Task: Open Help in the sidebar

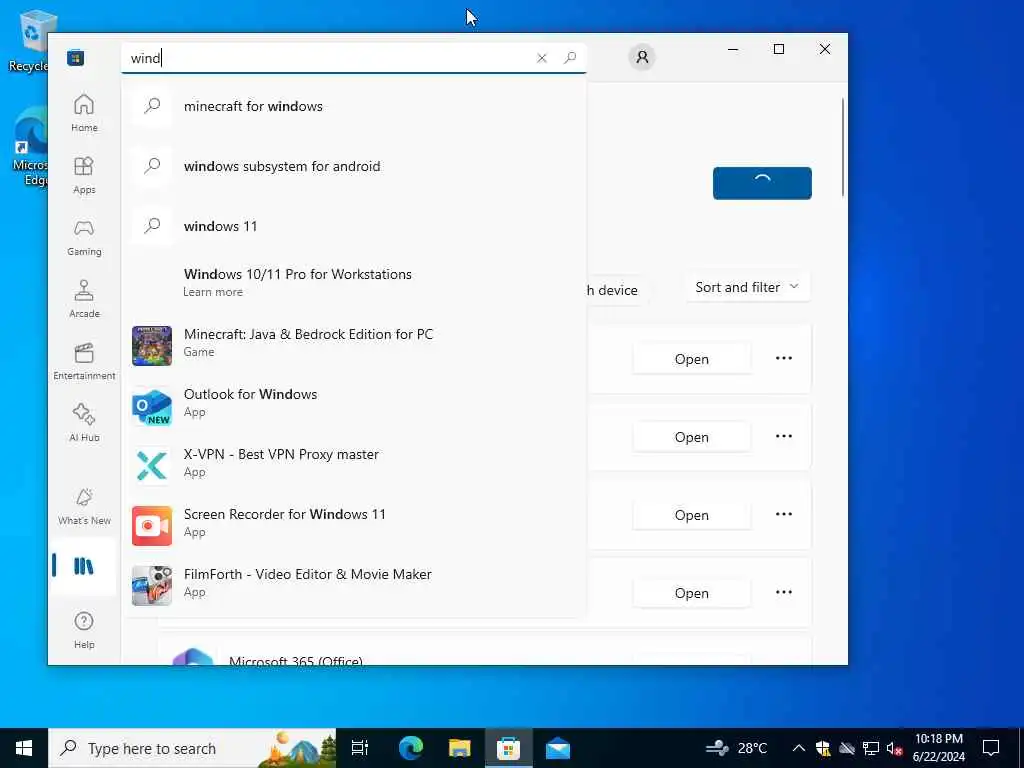Action: click(x=84, y=630)
